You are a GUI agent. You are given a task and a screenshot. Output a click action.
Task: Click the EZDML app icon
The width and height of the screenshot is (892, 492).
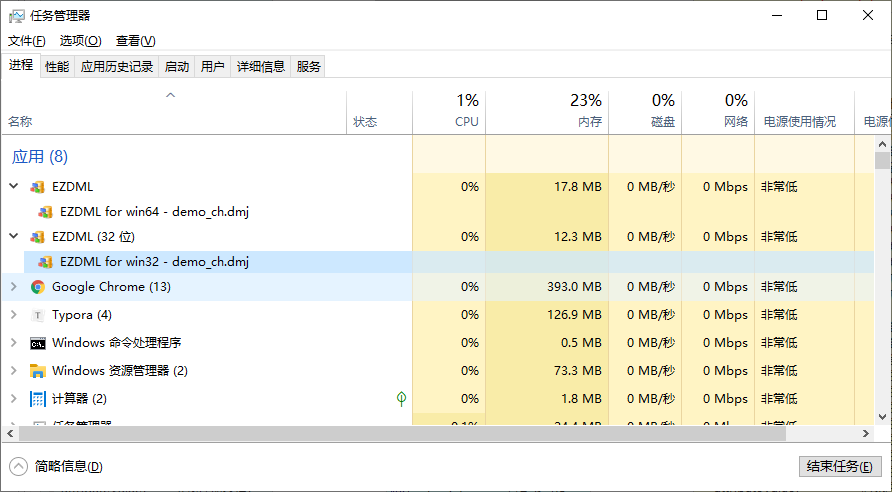tap(38, 187)
